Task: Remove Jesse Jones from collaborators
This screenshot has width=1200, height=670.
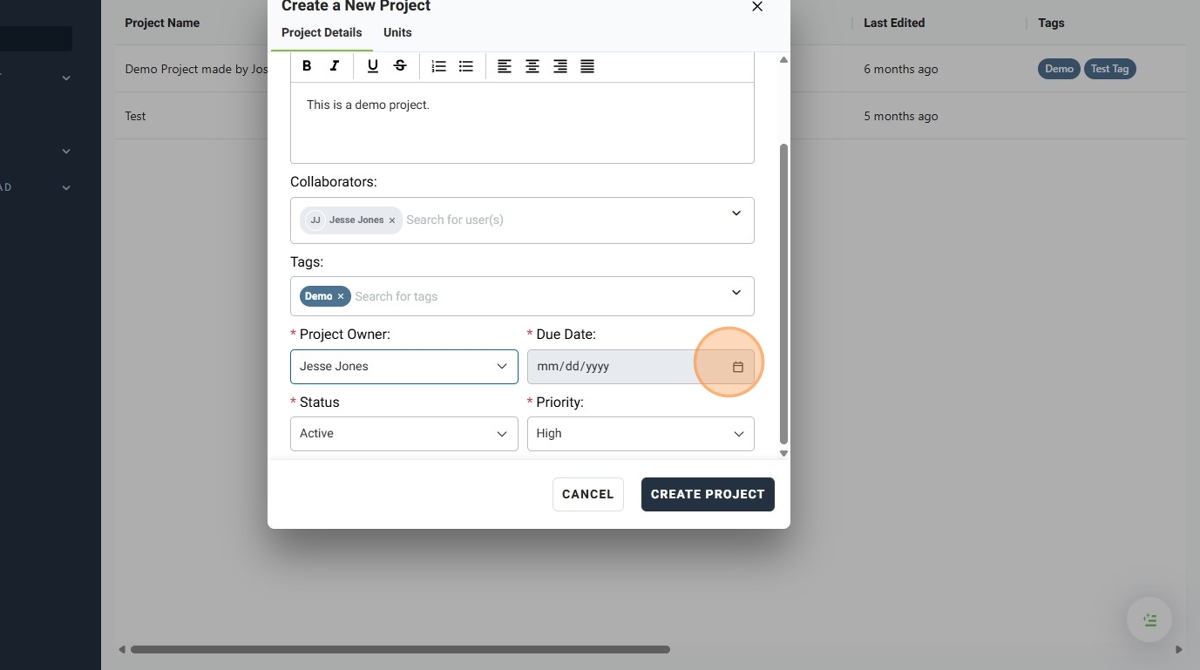Action: click(392, 220)
